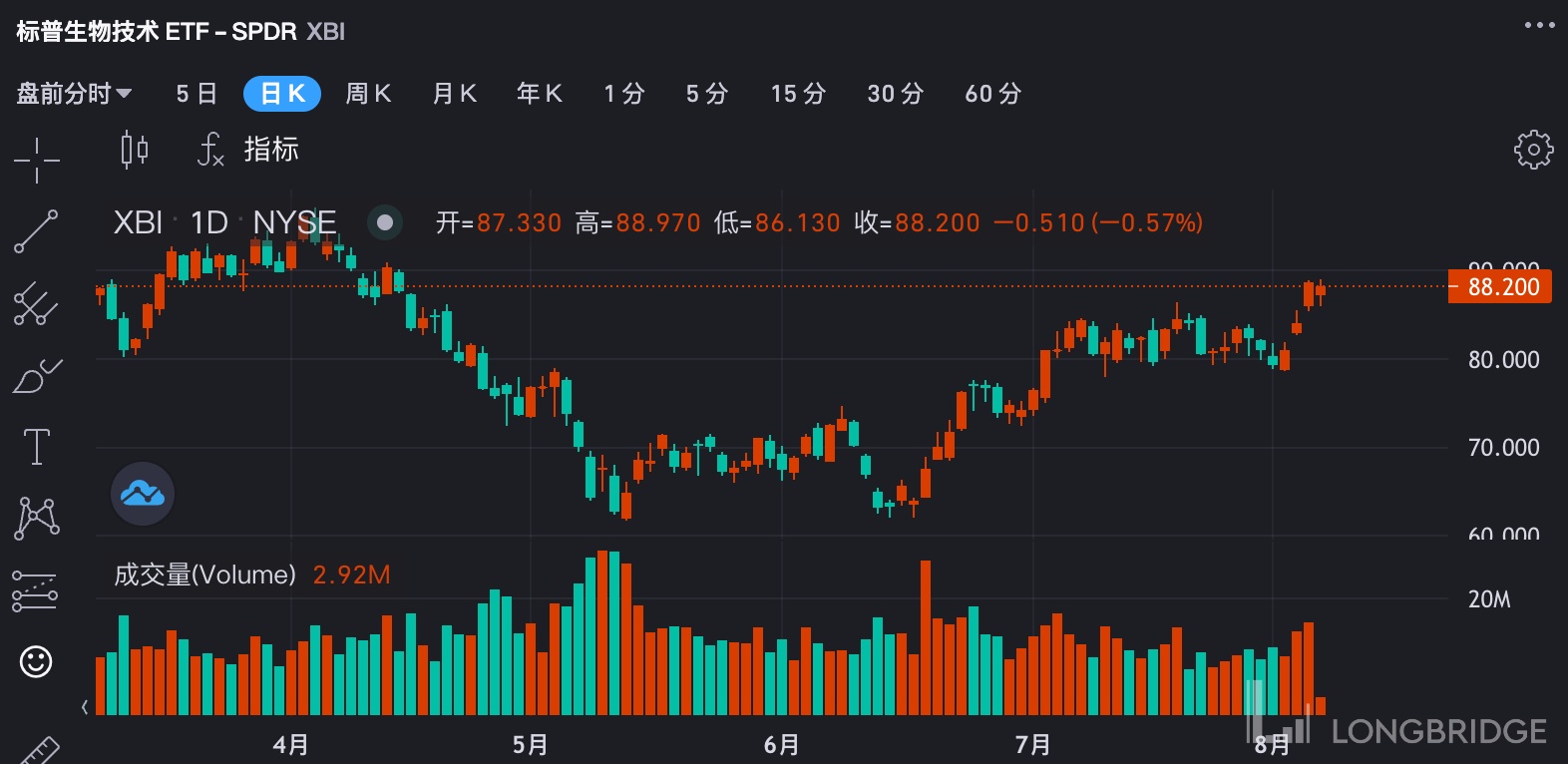
Task: Click the 成交量(Volume) indicator label
Action: click(204, 574)
